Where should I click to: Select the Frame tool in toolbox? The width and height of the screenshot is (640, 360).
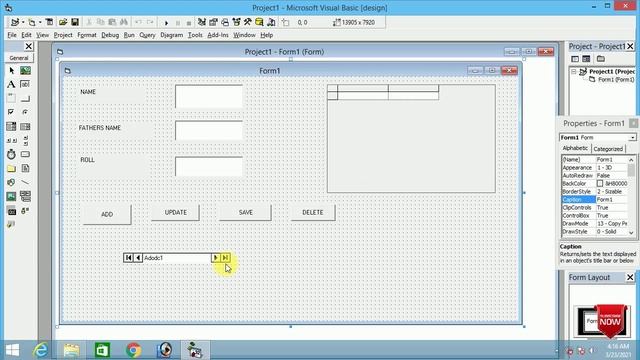coord(11,98)
